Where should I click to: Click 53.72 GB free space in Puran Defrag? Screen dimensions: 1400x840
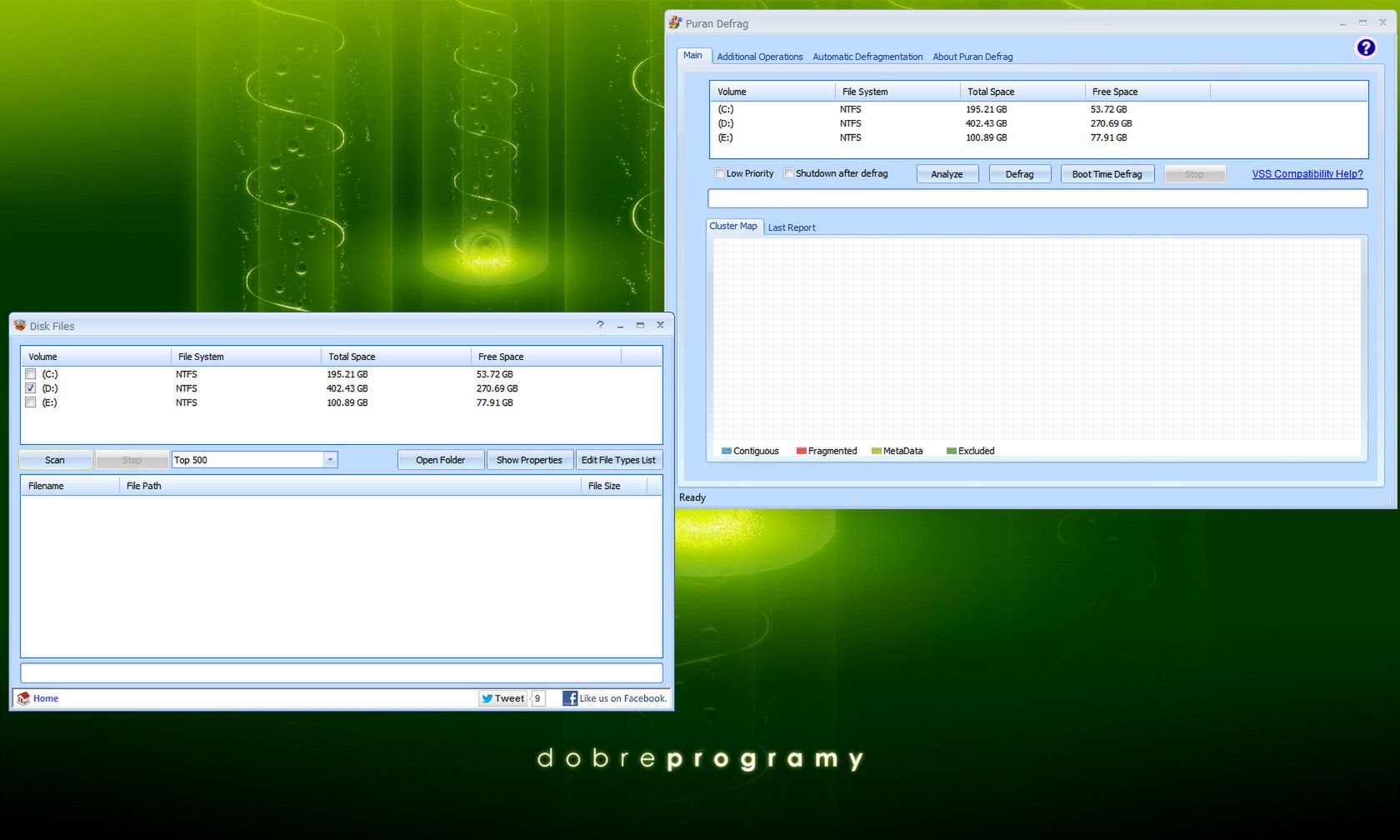[x=1109, y=109]
